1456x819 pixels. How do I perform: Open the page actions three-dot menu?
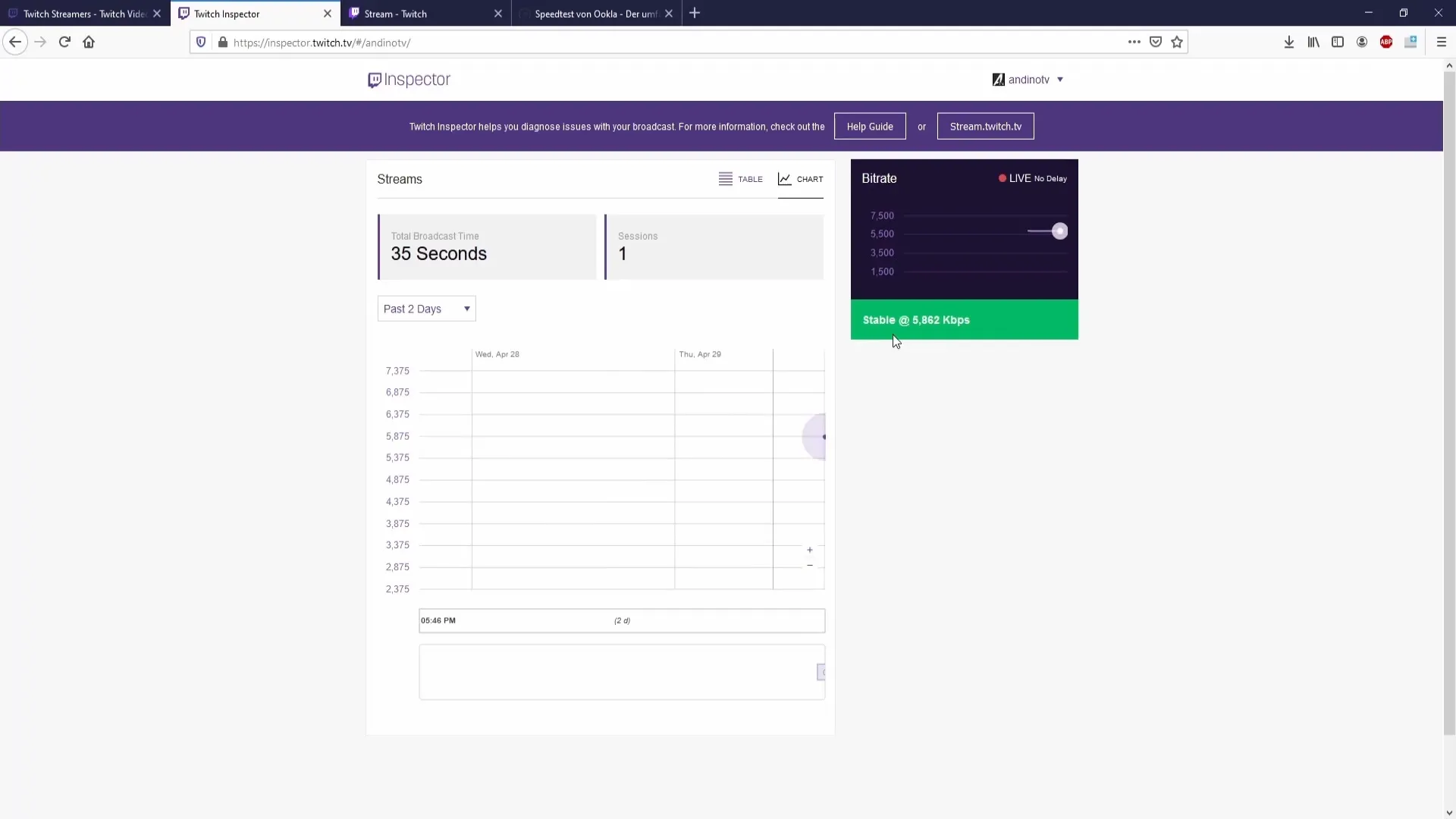(1134, 42)
